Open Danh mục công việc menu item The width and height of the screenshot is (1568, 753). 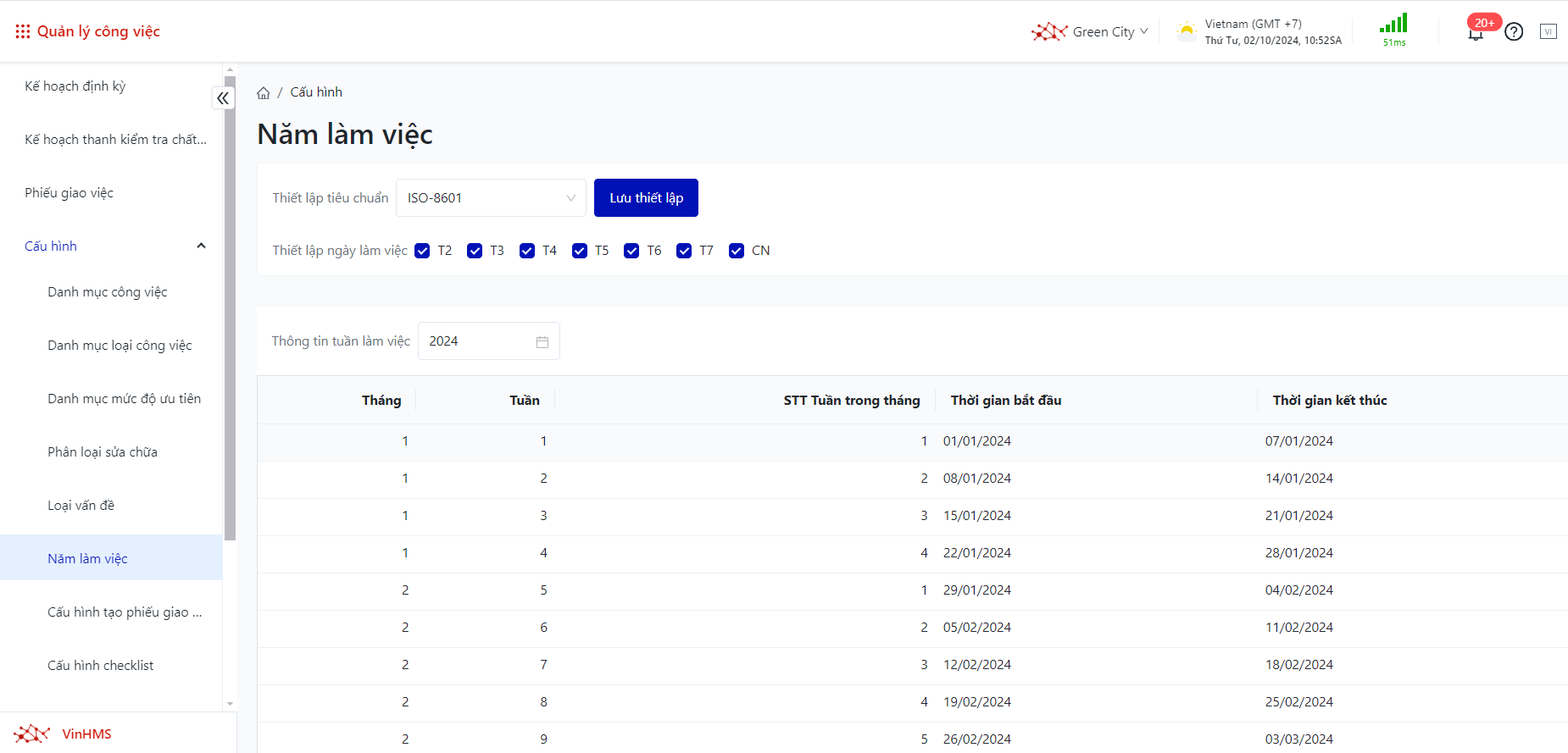click(x=108, y=292)
